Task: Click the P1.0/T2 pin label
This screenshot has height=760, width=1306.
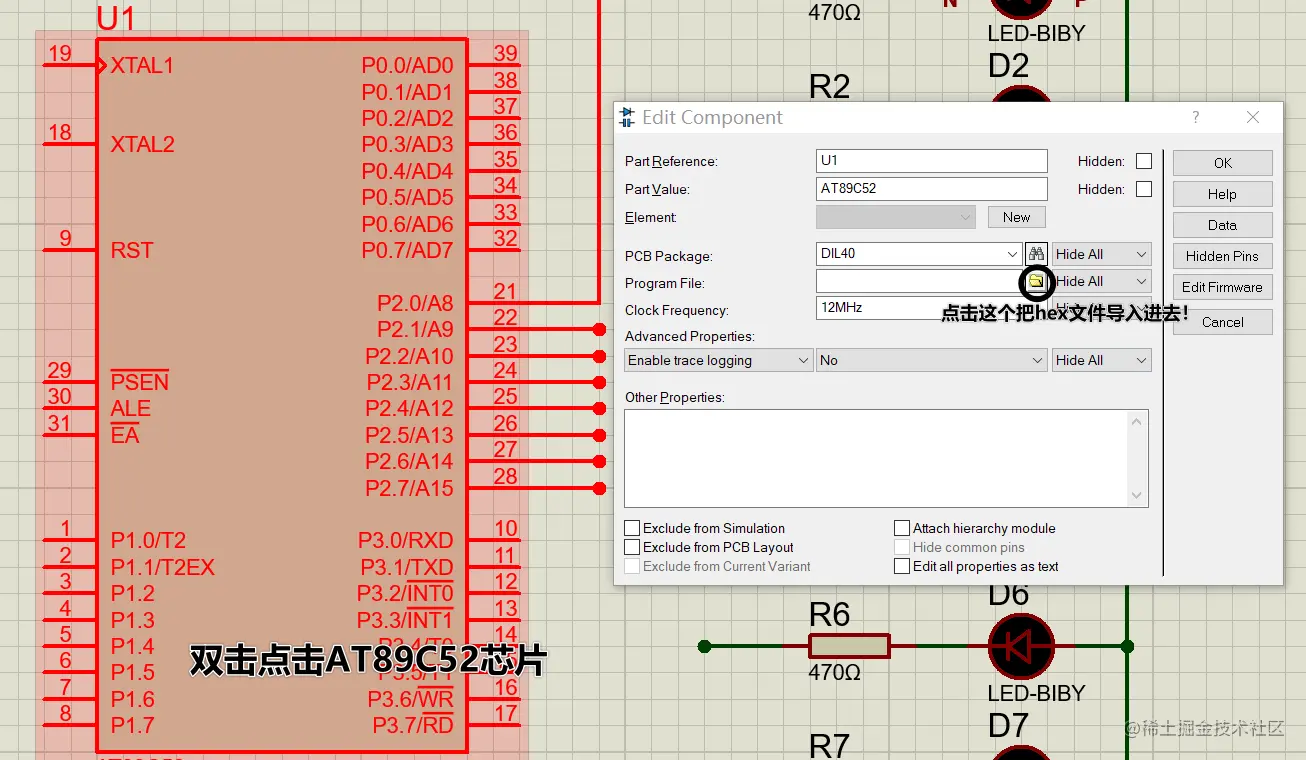Action: [x=148, y=541]
